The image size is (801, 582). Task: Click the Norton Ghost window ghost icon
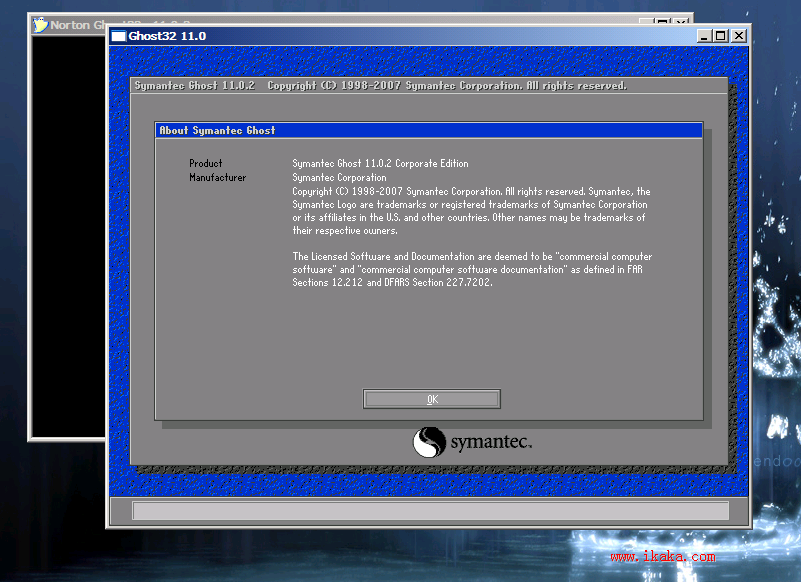pos(40,25)
